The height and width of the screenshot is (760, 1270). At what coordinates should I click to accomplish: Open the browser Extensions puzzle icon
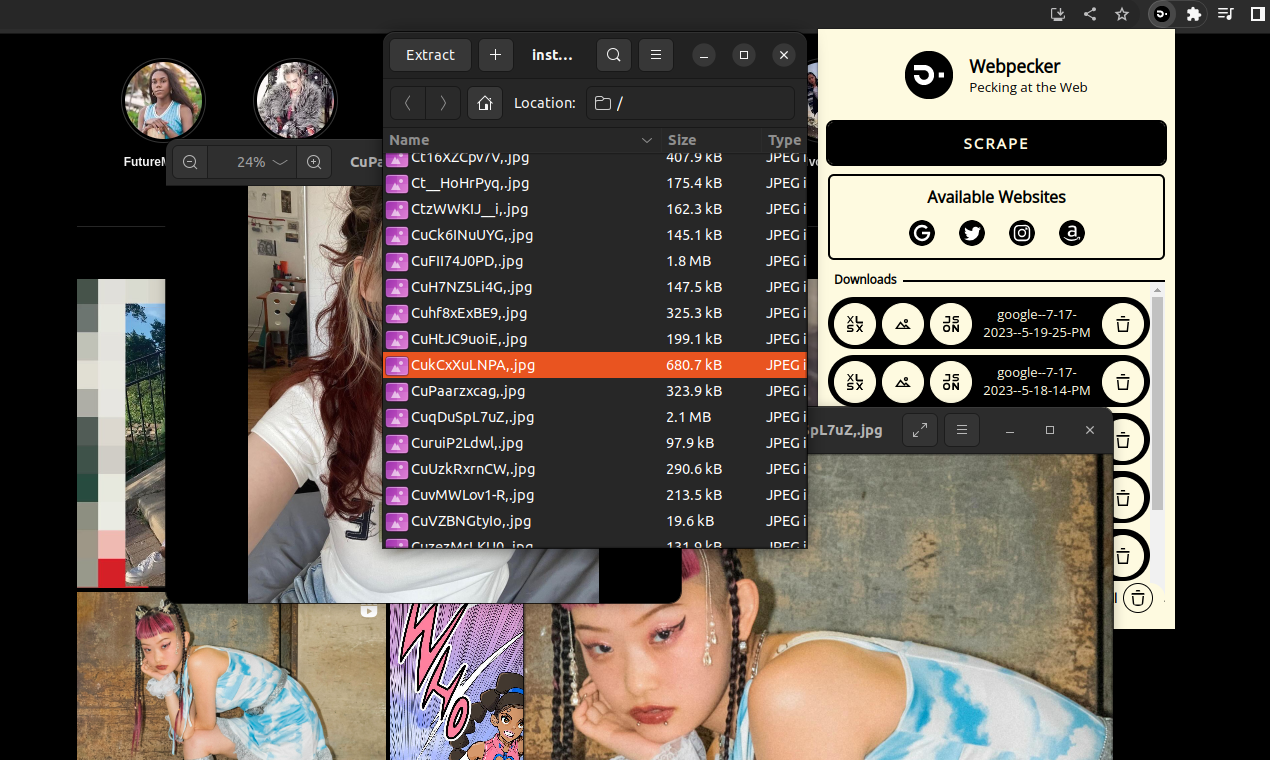[1193, 14]
